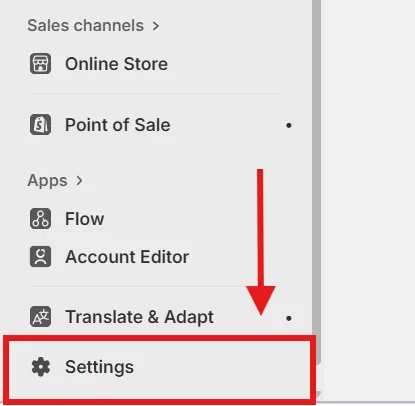
Task: Expand the Sales channels chevron
Action: [x=156, y=26]
